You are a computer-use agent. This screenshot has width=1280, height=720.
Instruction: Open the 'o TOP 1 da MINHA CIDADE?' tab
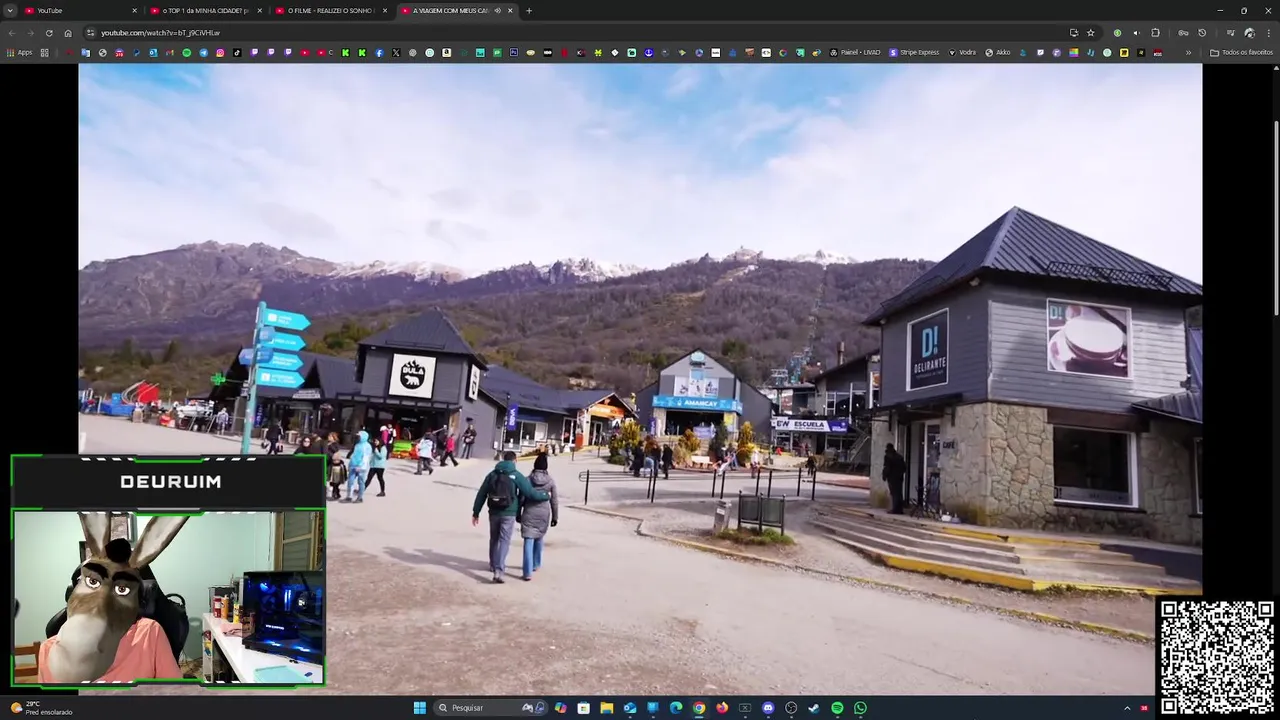pos(205,10)
